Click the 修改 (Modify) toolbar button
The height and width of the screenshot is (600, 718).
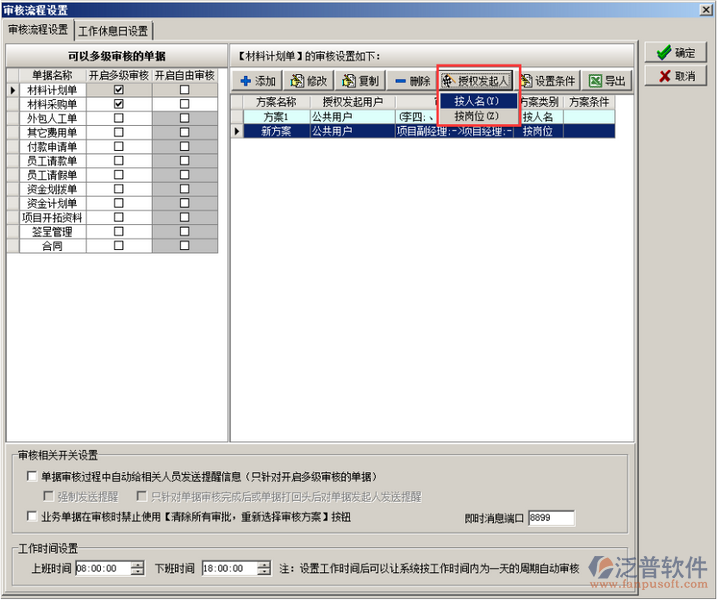pos(309,81)
